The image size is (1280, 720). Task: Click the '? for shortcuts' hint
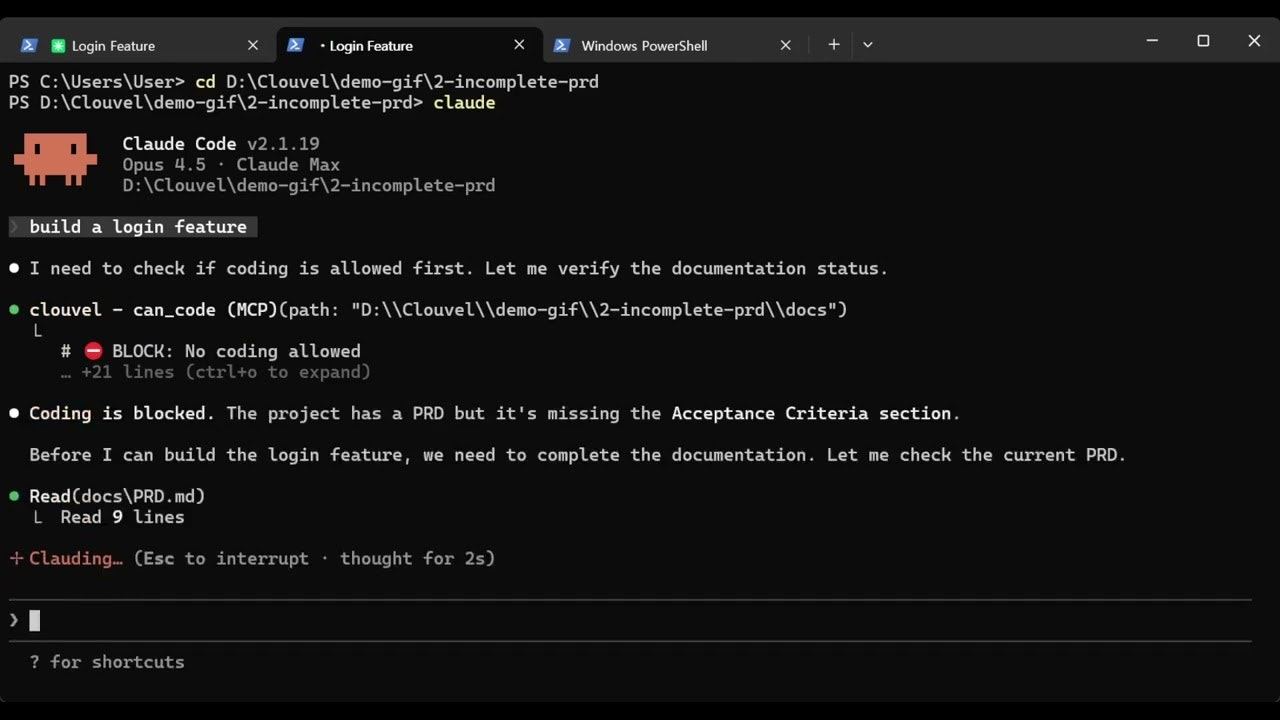coord(107,662)
